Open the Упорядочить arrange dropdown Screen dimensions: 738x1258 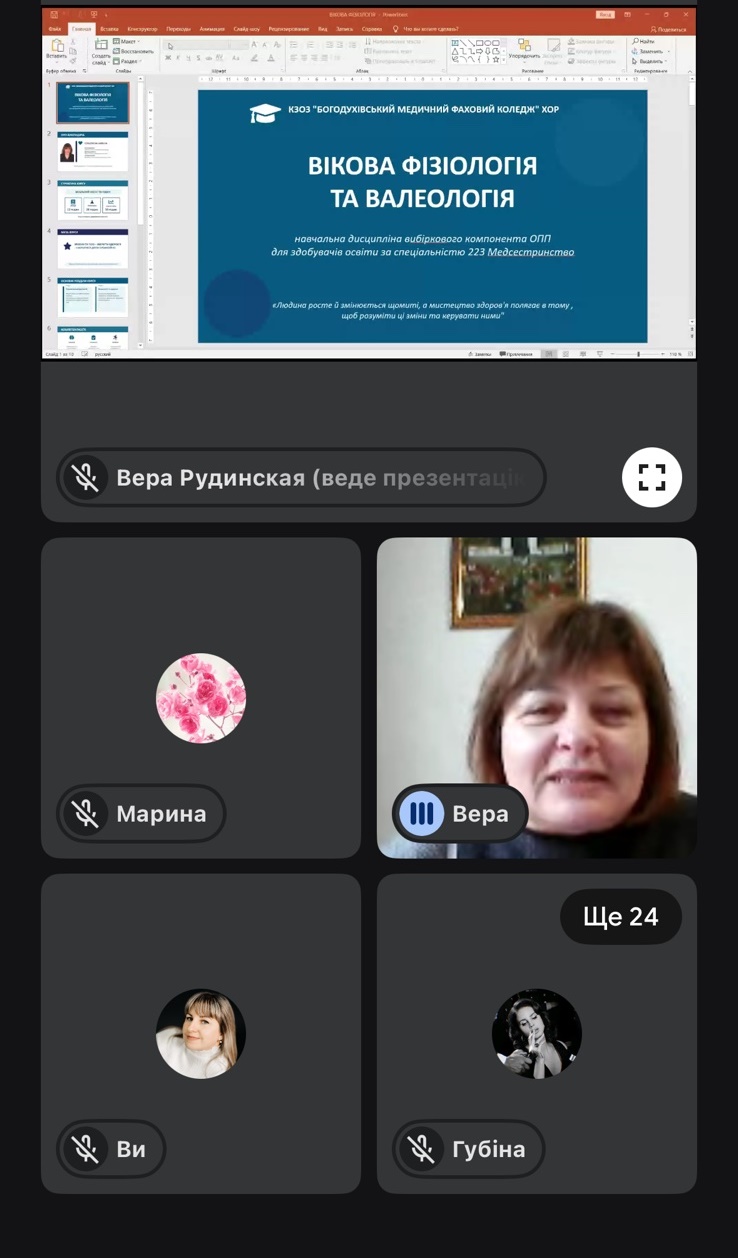pyautogui.click(x=525, y=48)
